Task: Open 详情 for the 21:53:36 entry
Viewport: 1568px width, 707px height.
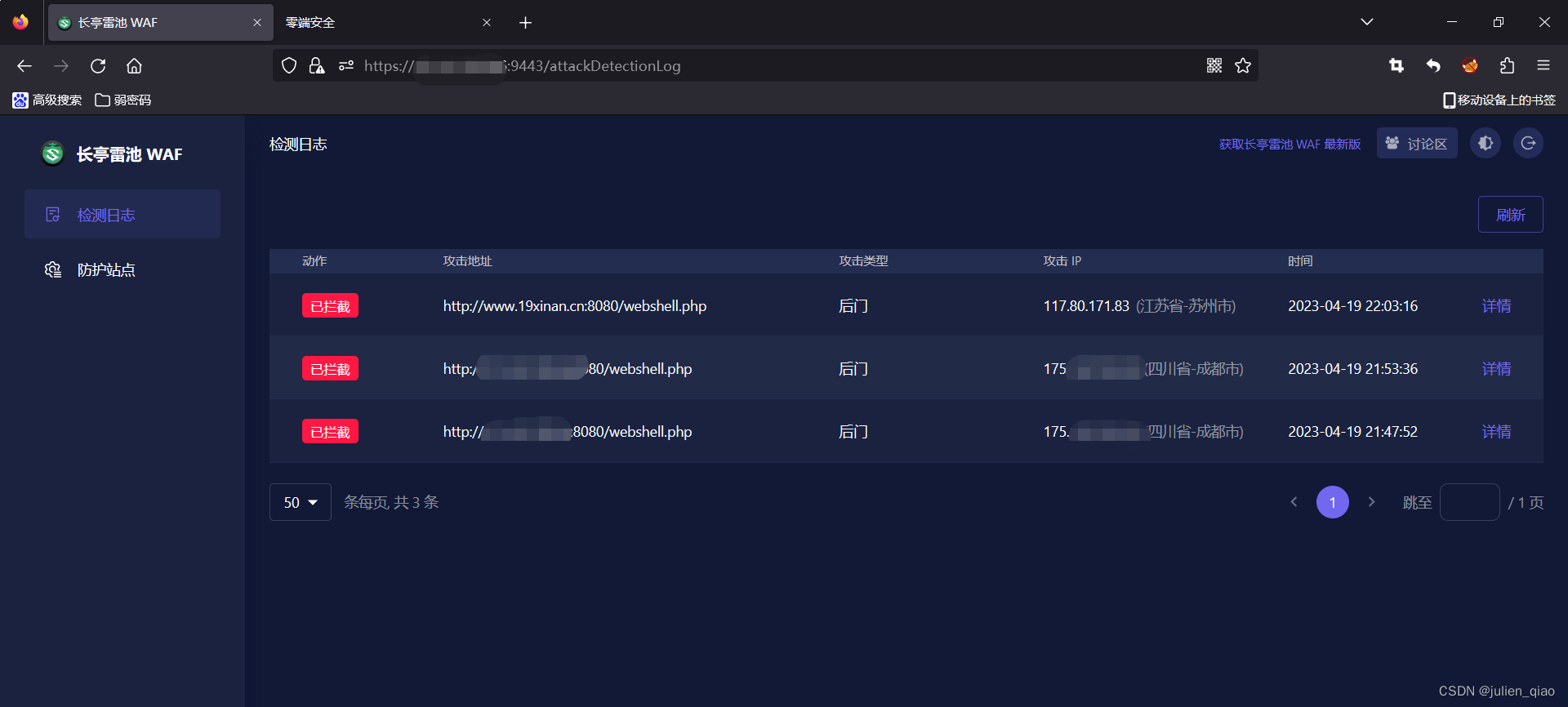Action: pyautogui.click(x=1496, y=369)
